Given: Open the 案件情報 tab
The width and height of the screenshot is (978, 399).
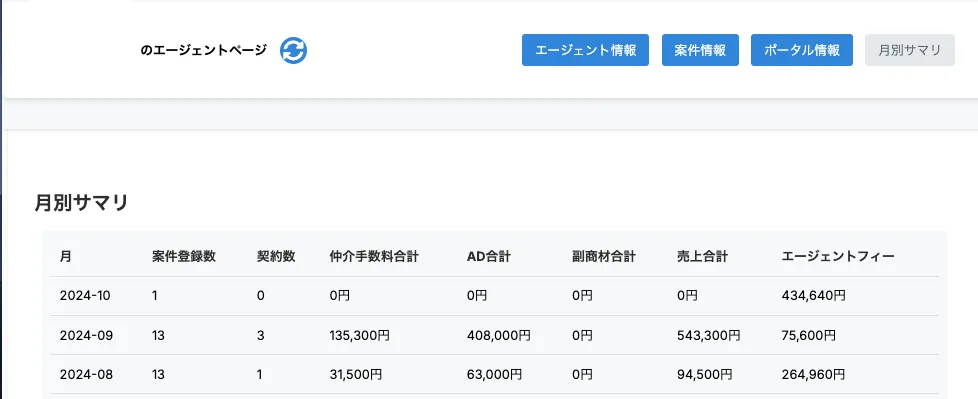Looking at the screenshot, I should (x=700, y=50).
